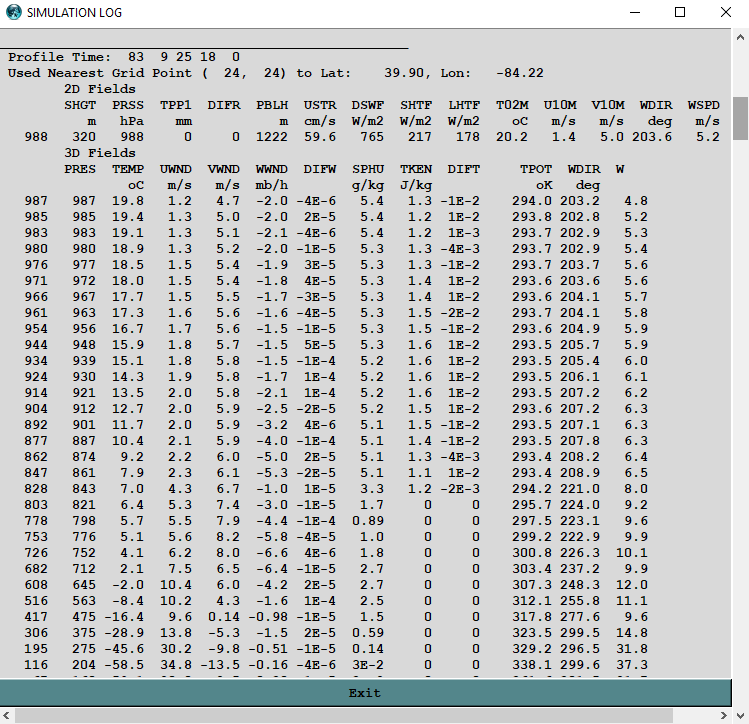Click the scrollbar down arrow
Image resolution: width=749 pixels, height=724 pixels.
tap(740, 670)
